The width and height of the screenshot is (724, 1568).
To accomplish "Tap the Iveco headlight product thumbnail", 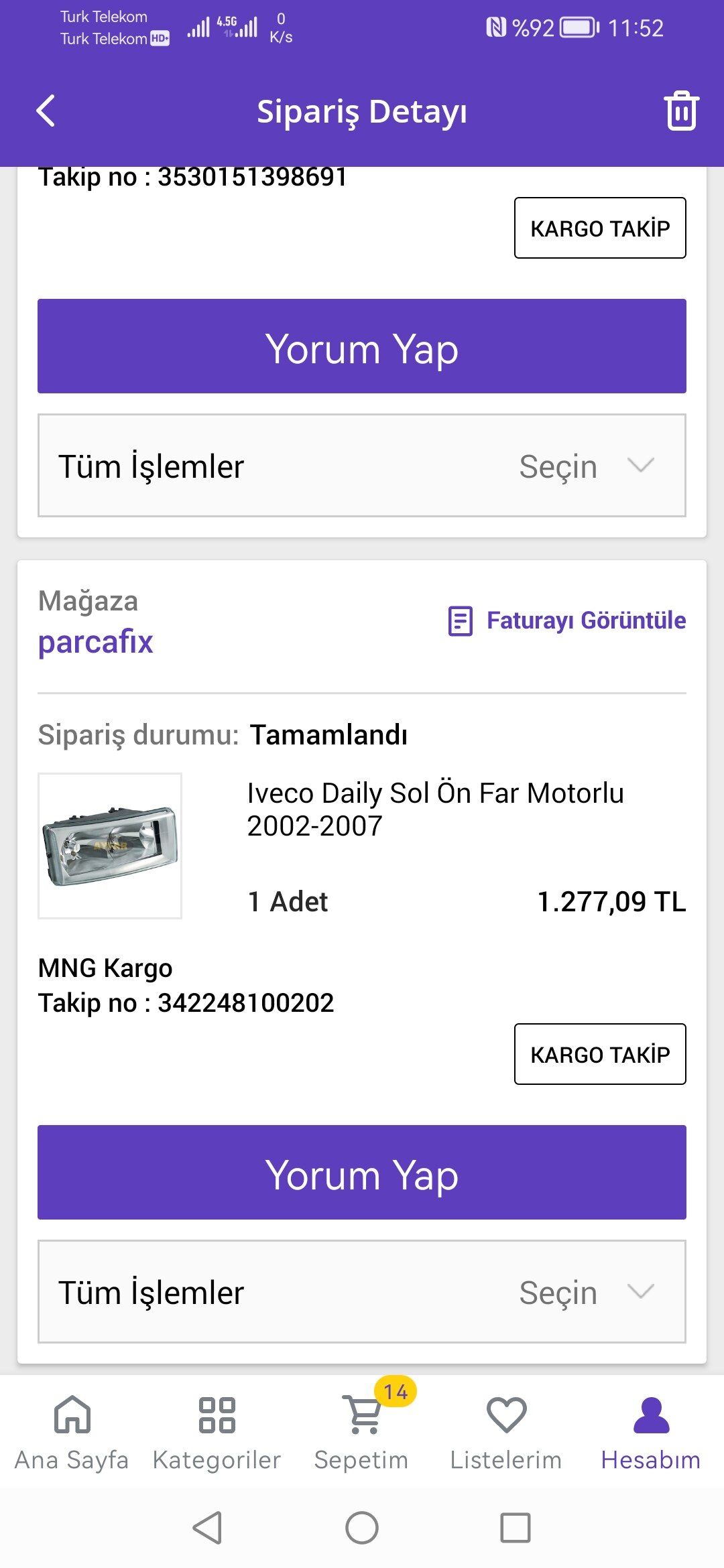I will [x=110, y=846].
